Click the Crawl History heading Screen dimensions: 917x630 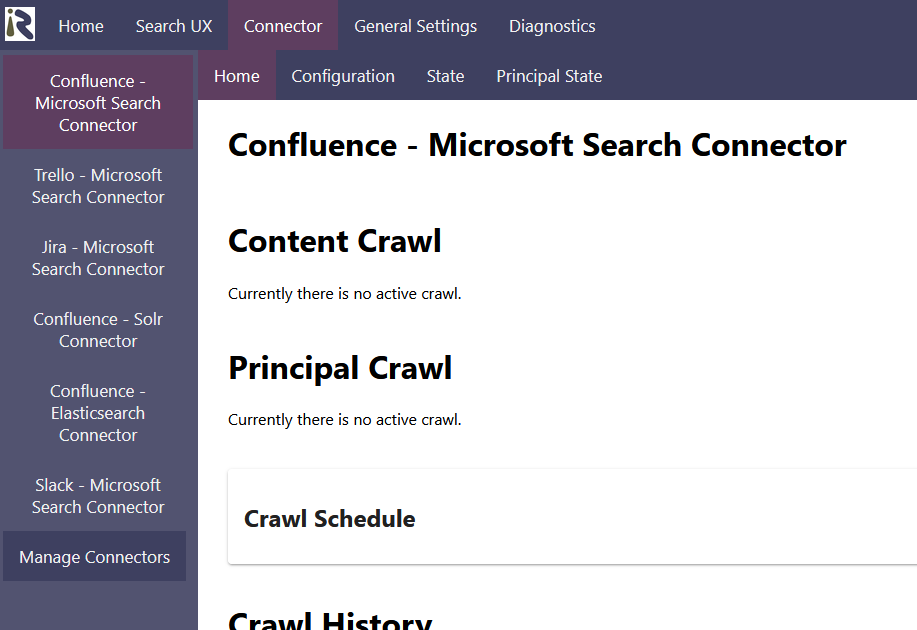tap(330, 620)
